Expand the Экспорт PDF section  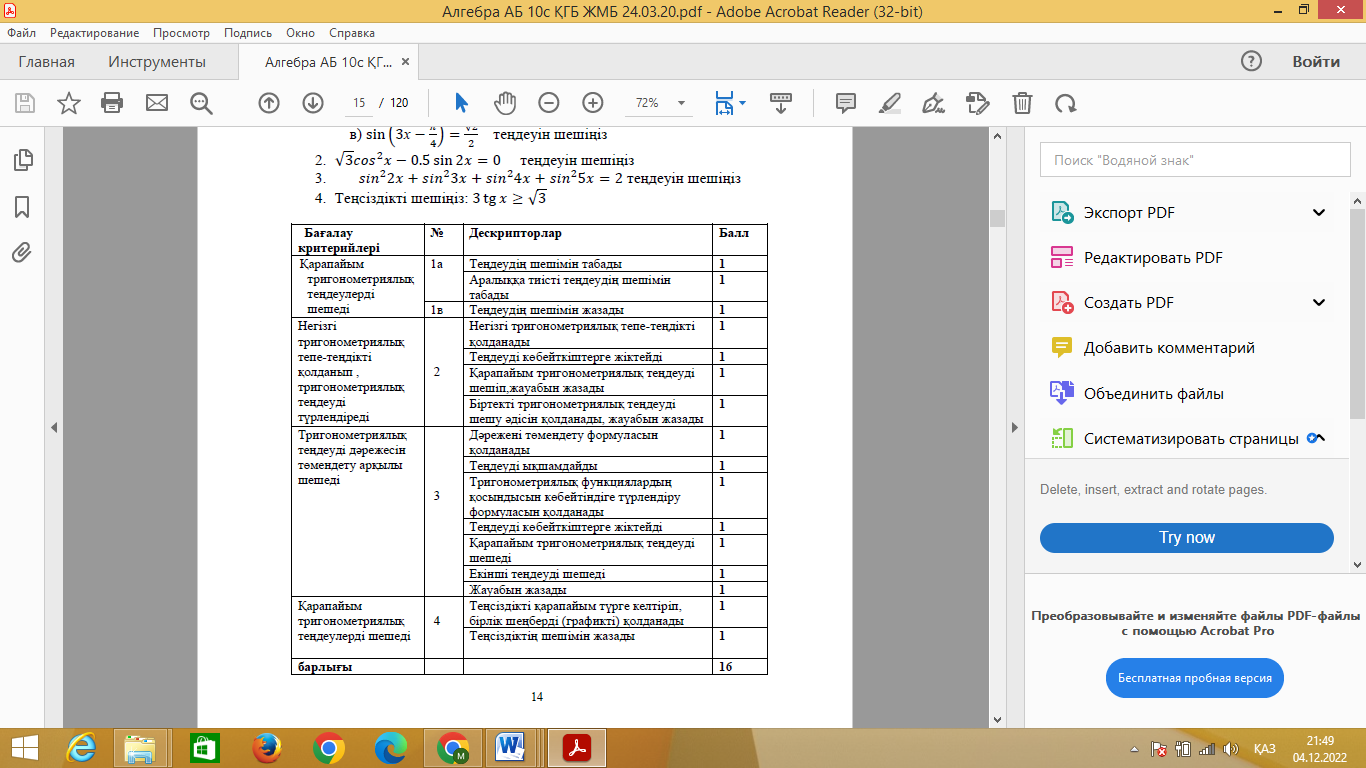pos(1319,212)
